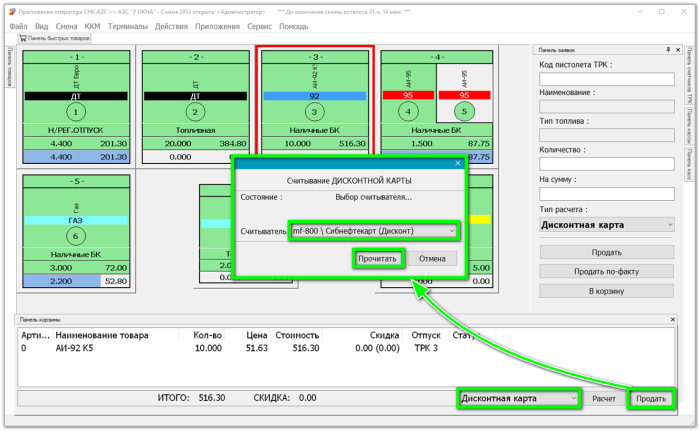Viewport: 700px width, 431px height.
Task: Open the Сервис menu
Action: 259,26
